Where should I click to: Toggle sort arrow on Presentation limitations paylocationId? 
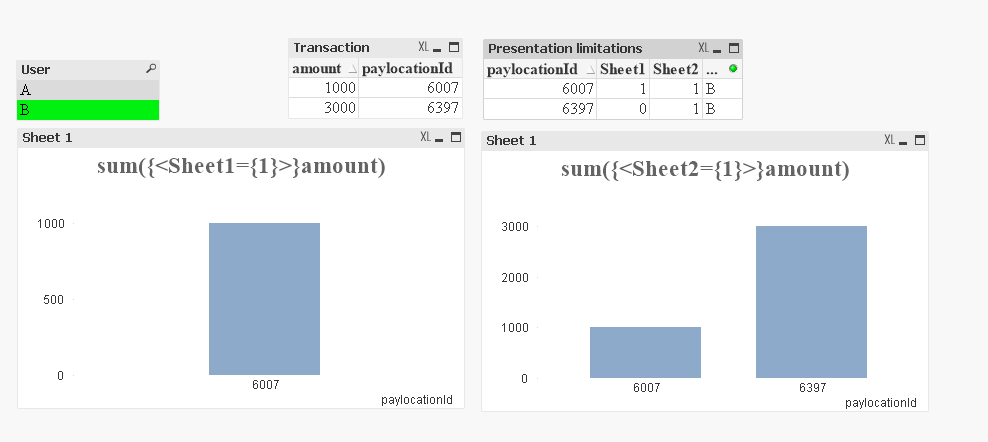tap(588, 70)
